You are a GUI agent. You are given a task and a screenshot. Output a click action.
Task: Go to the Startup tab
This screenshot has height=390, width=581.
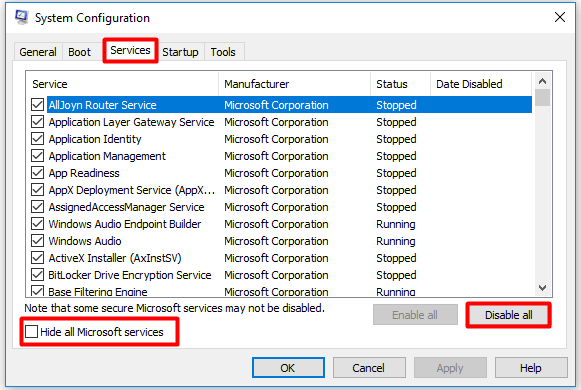[180, 52]
